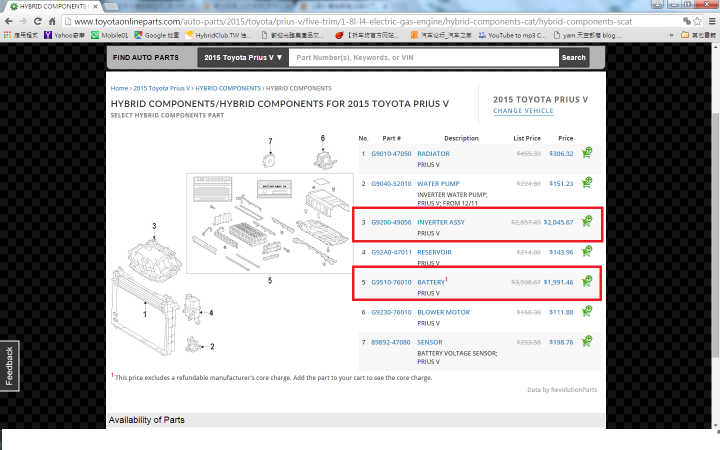Add INVERTER ASSY to cart
The height and width of the screenshot is (450, 720).
587,221
